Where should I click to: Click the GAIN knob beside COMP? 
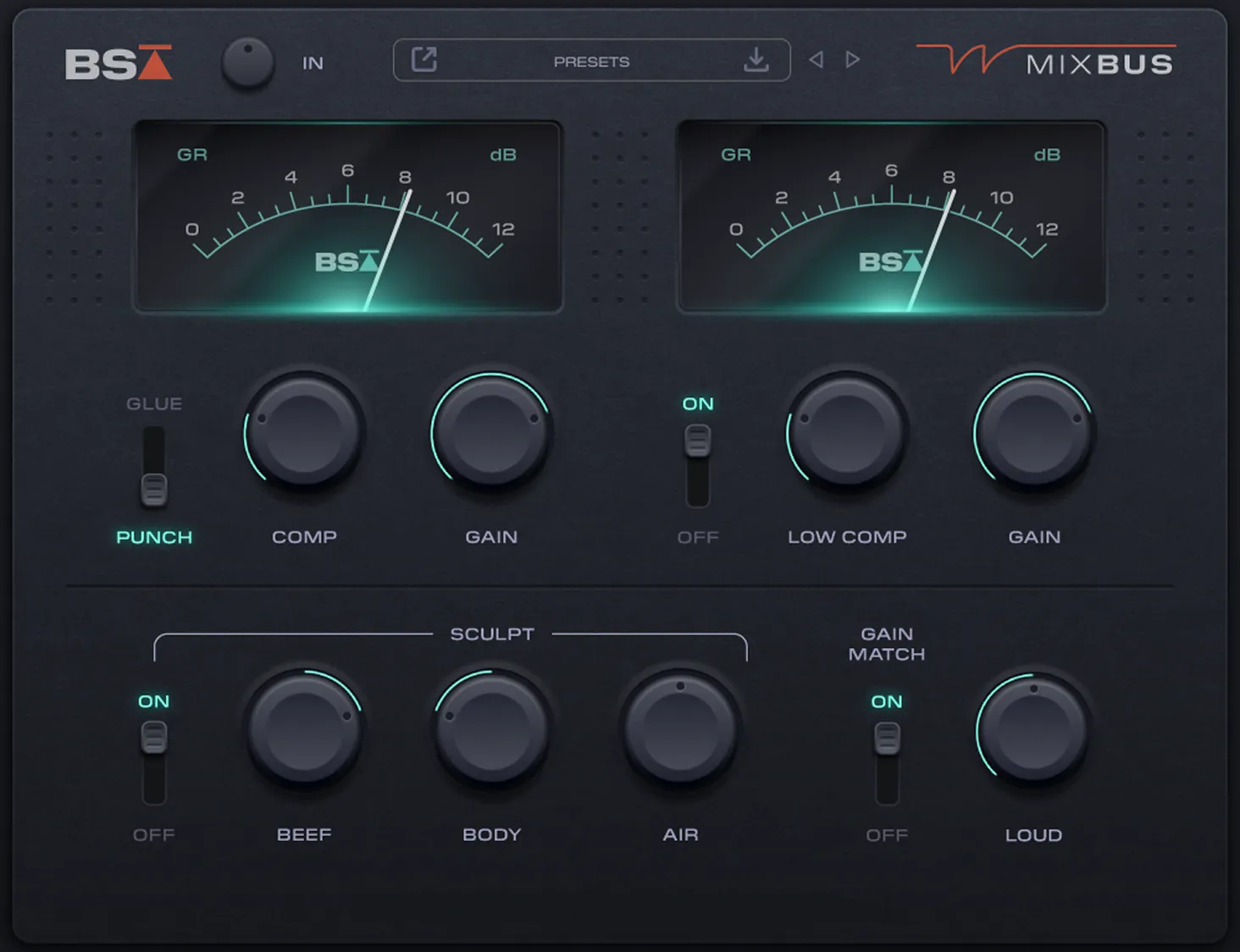(x=491, y=432)
